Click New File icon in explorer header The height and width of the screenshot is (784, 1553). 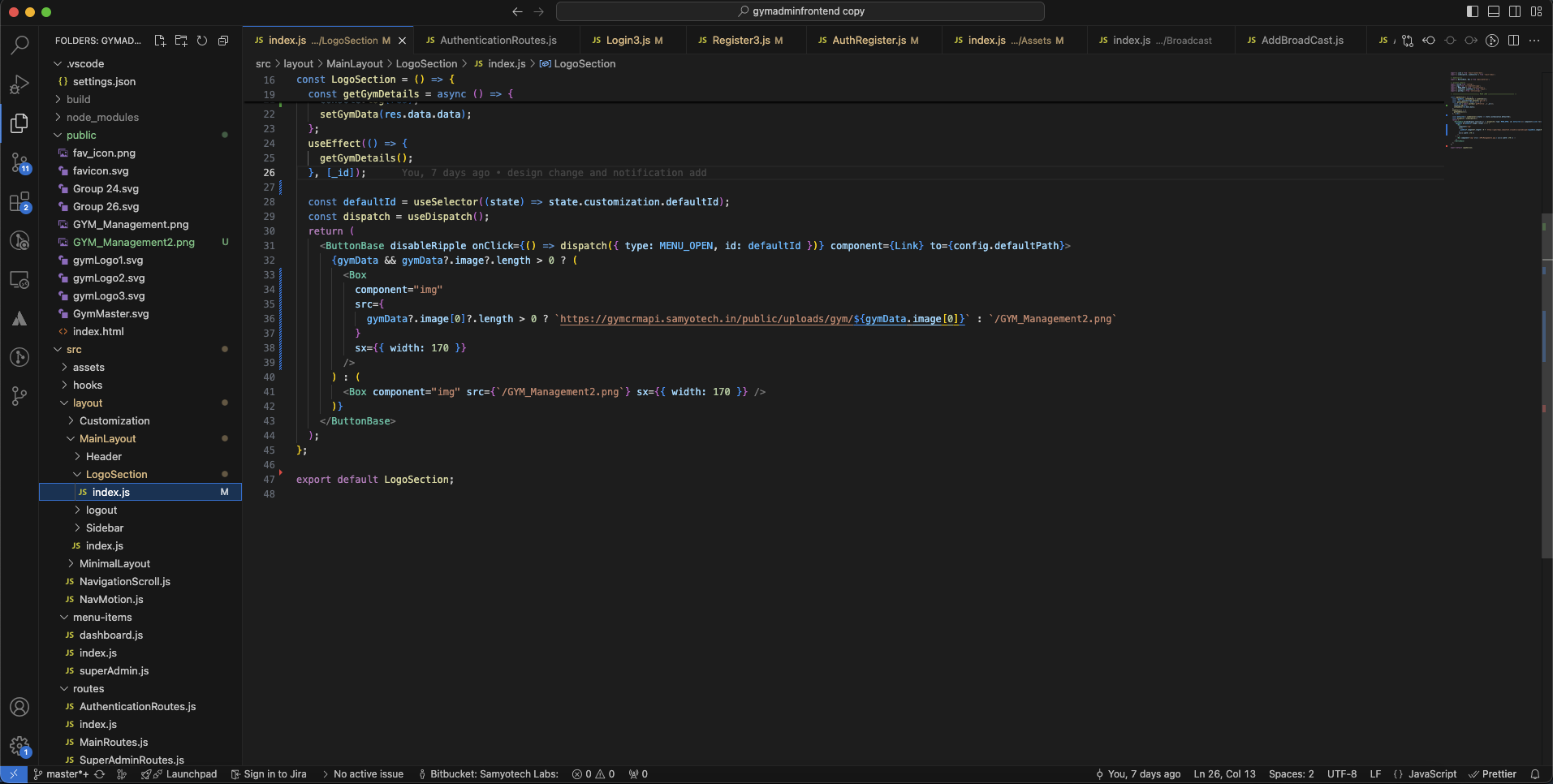[x=160, y=41]
